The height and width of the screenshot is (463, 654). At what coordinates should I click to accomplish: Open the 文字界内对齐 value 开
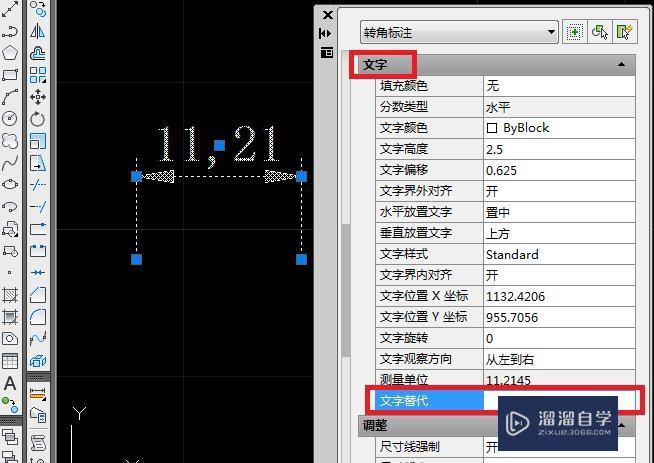(x=559, y=275)
